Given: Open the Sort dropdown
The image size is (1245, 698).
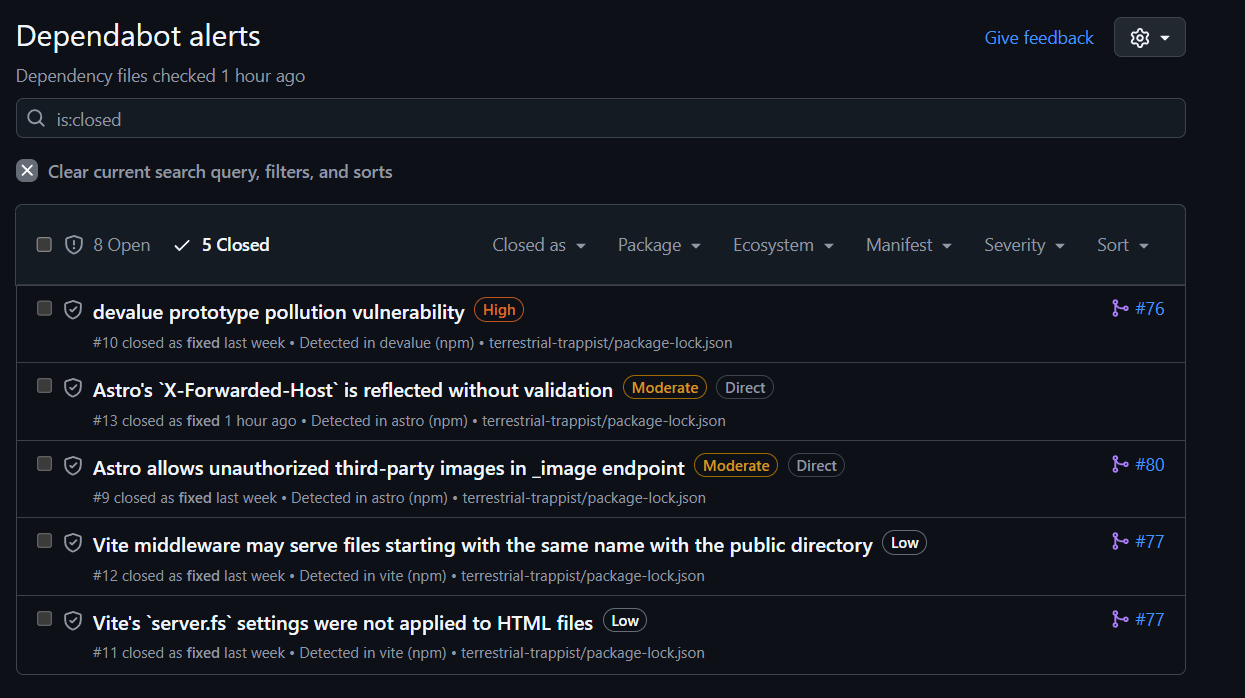Looking at the screenshot, I should (x=1123, y=245).
